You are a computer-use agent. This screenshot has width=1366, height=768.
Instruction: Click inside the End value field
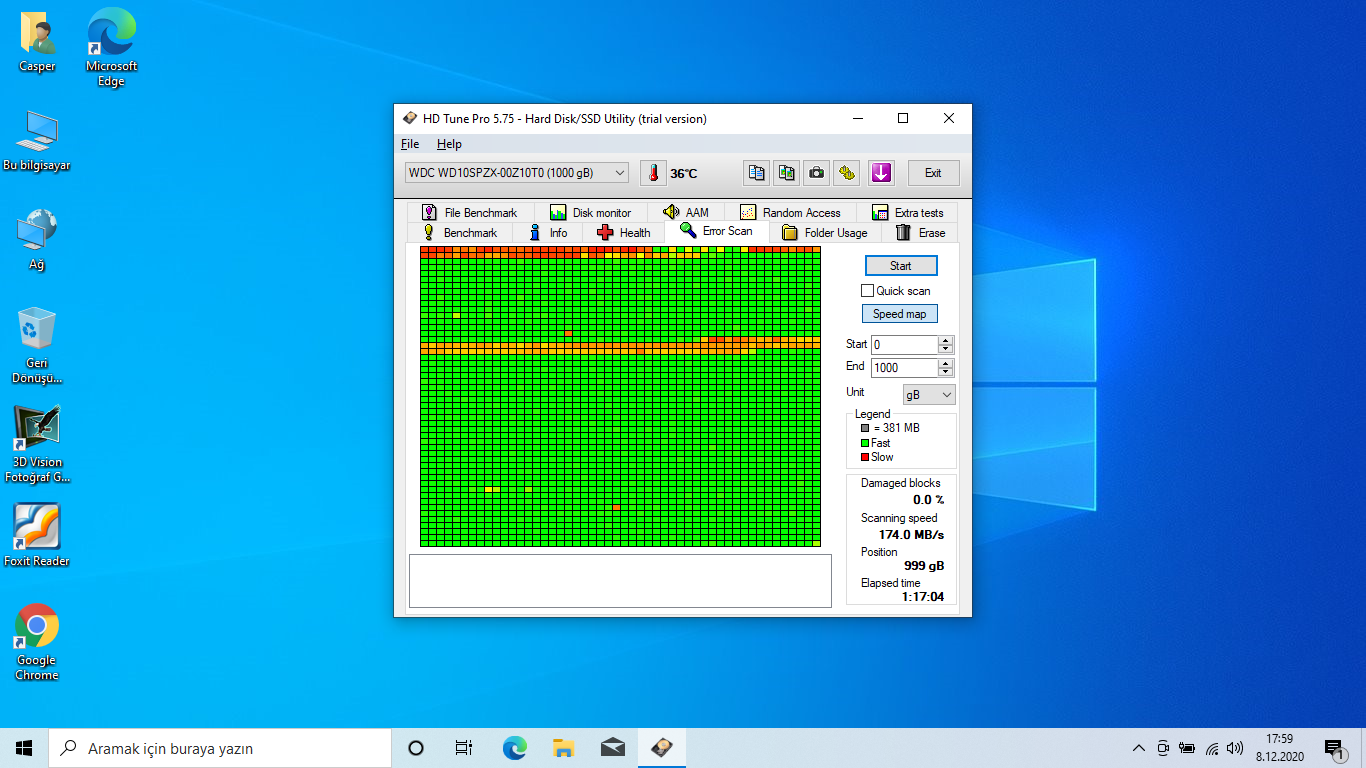(x=904, y=368)
